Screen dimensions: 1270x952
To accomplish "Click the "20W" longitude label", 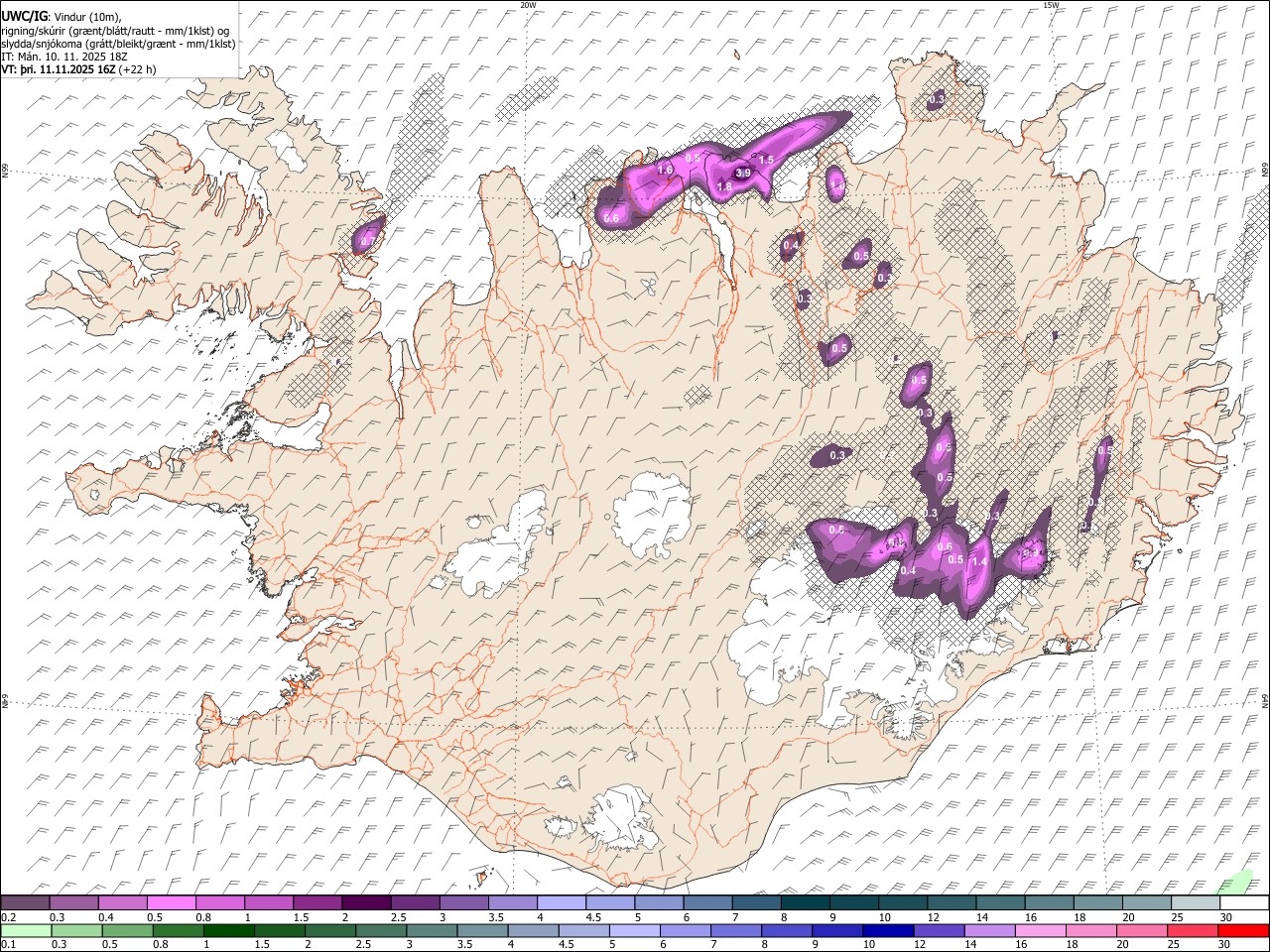I will point(528,5).
